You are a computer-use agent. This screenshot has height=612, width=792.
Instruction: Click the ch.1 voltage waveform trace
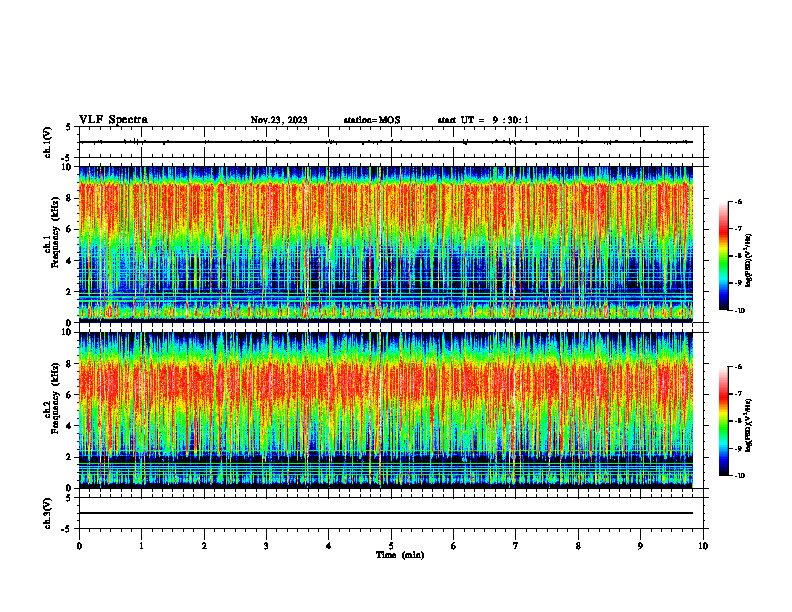[386, 142]
